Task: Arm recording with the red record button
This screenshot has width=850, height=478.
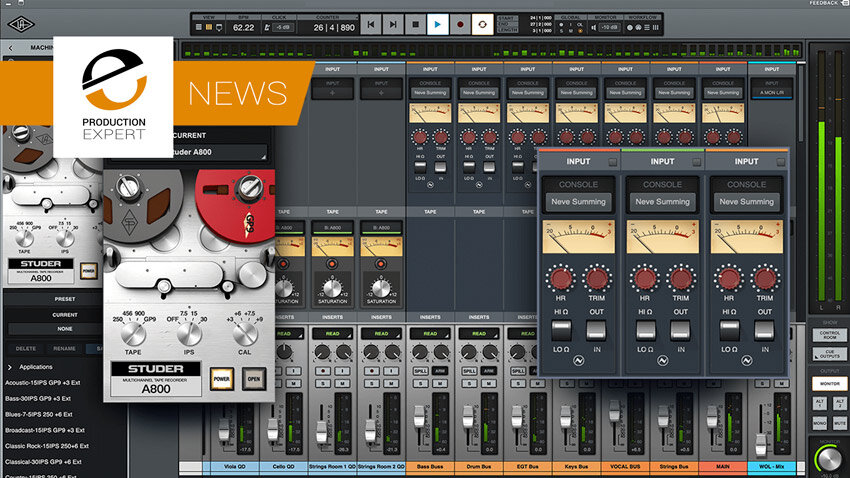Action: click(x=460, y=24)
